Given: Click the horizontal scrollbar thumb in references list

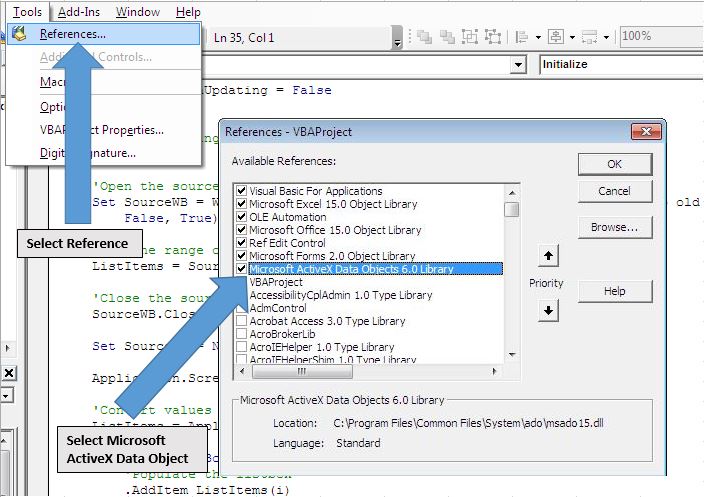Looking at the screenshot, I should pos(302,371).
